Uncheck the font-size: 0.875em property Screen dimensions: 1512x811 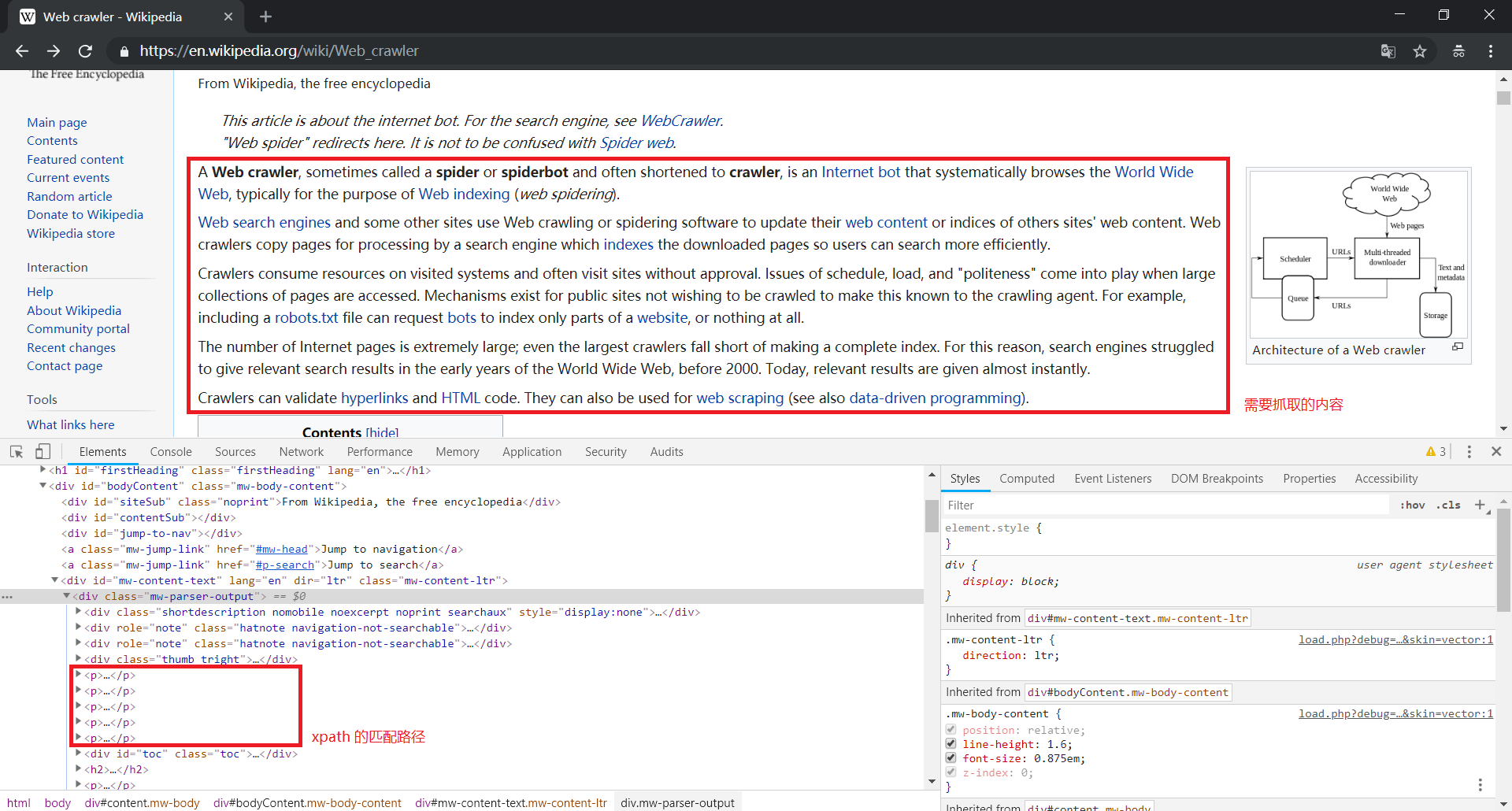[x=951, y=758]
